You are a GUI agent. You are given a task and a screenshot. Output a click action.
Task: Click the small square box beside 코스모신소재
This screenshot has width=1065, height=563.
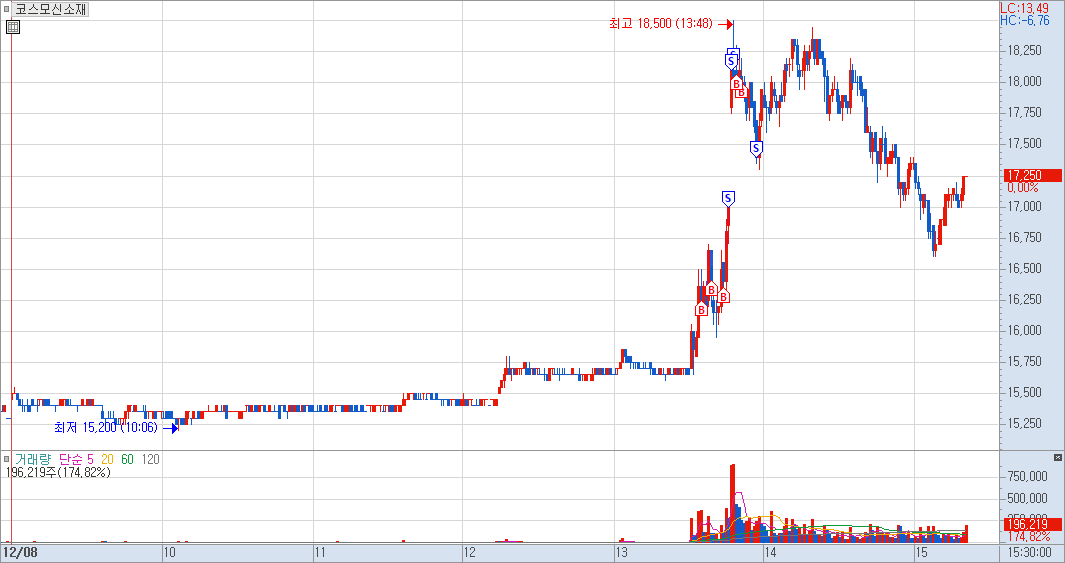coord(6,10)
